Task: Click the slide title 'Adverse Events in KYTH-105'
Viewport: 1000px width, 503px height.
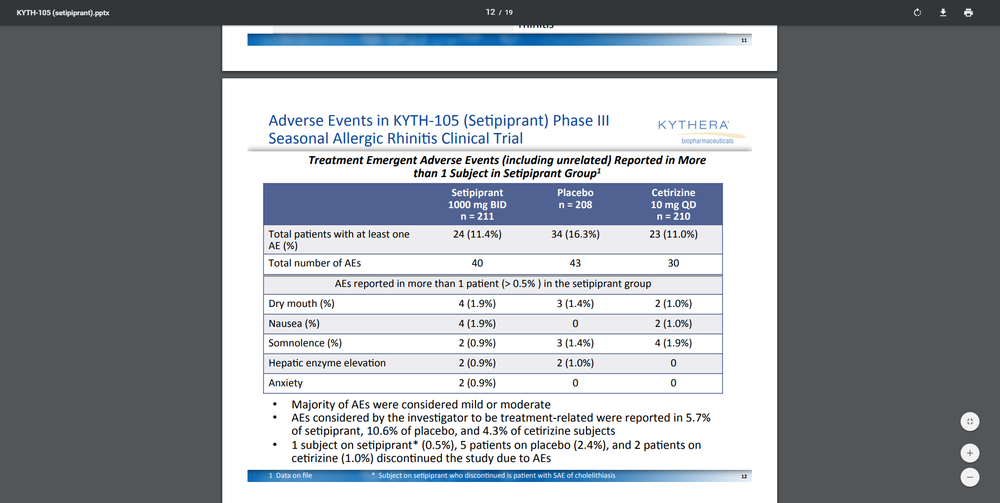Action: tap(438, 129)
